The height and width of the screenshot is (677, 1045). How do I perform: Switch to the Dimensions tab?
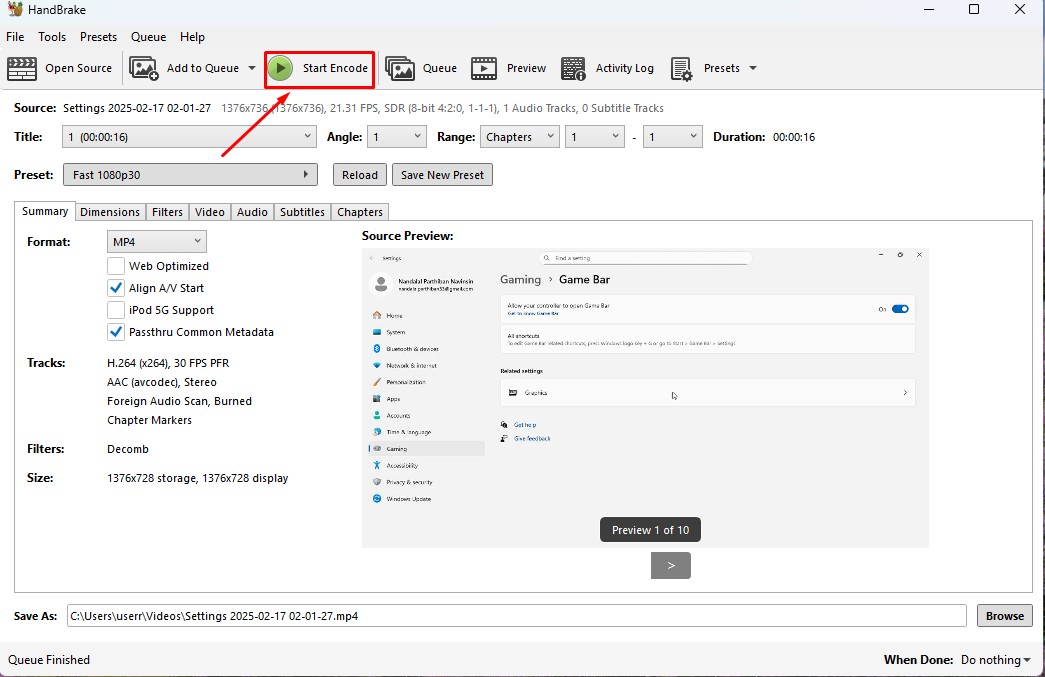pyautogui.click(x=110, y=212)
